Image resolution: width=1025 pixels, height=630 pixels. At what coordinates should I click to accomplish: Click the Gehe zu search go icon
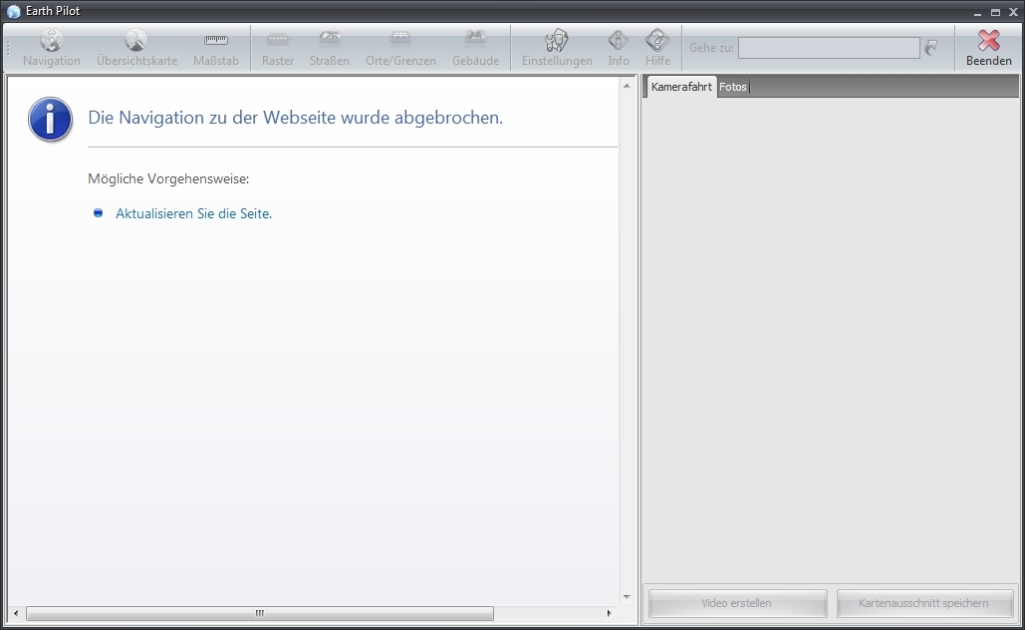pyautogui.click(x=932, y=48)
